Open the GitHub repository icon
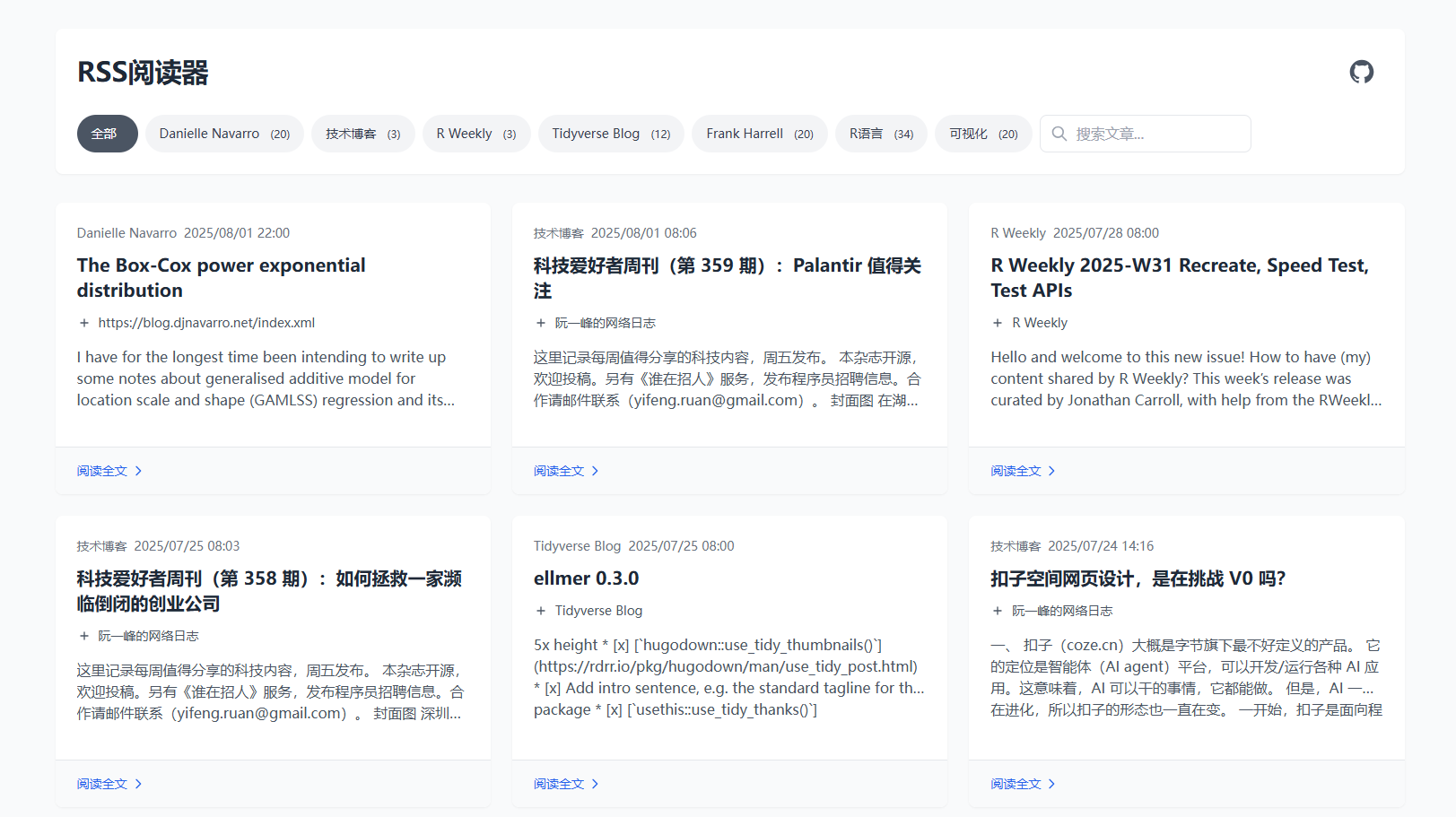Viewport: 1456px width, 817px height. [x=1361, y=72]
